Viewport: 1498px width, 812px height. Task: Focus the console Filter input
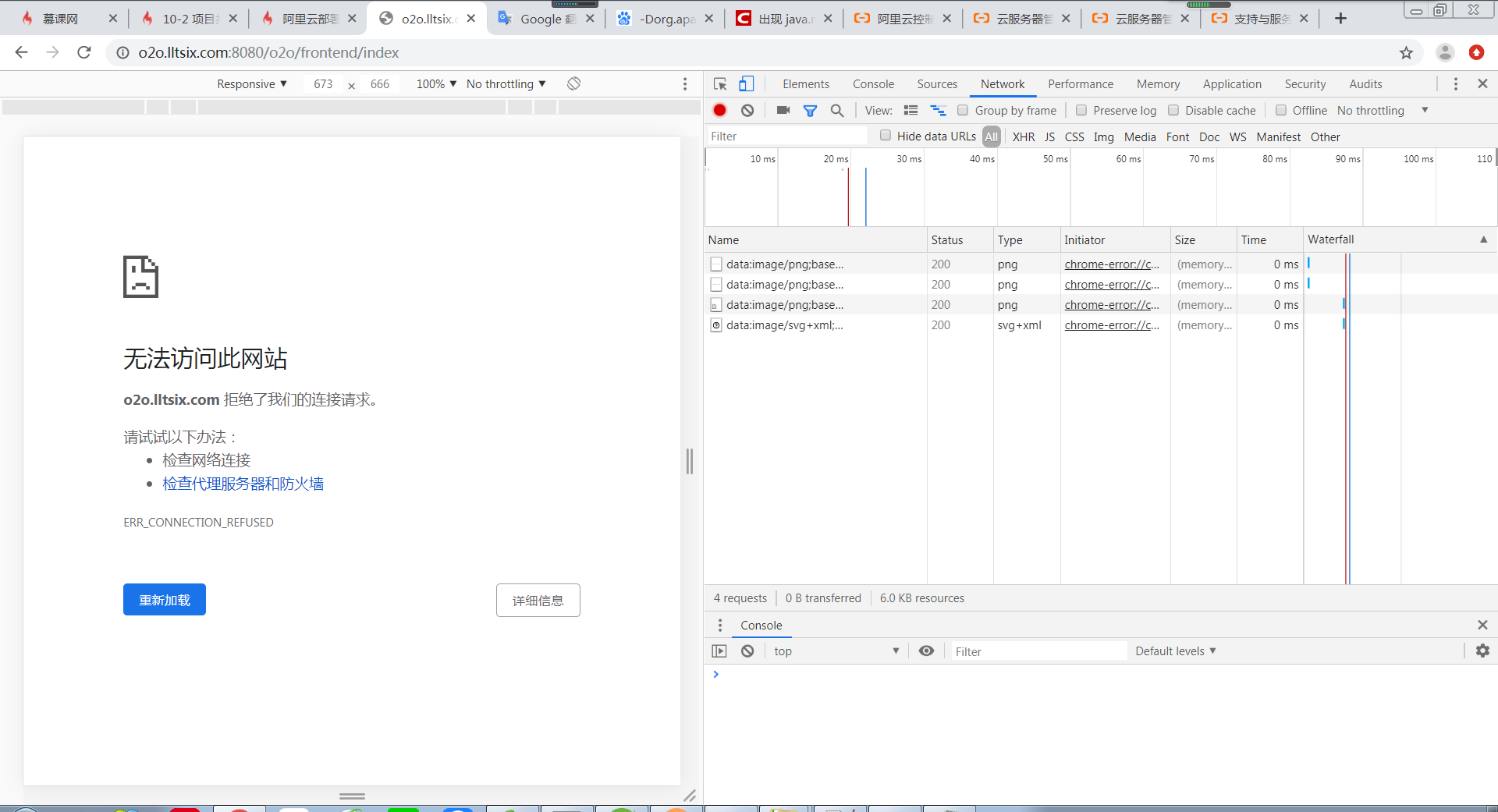[x=1038, y=651]
